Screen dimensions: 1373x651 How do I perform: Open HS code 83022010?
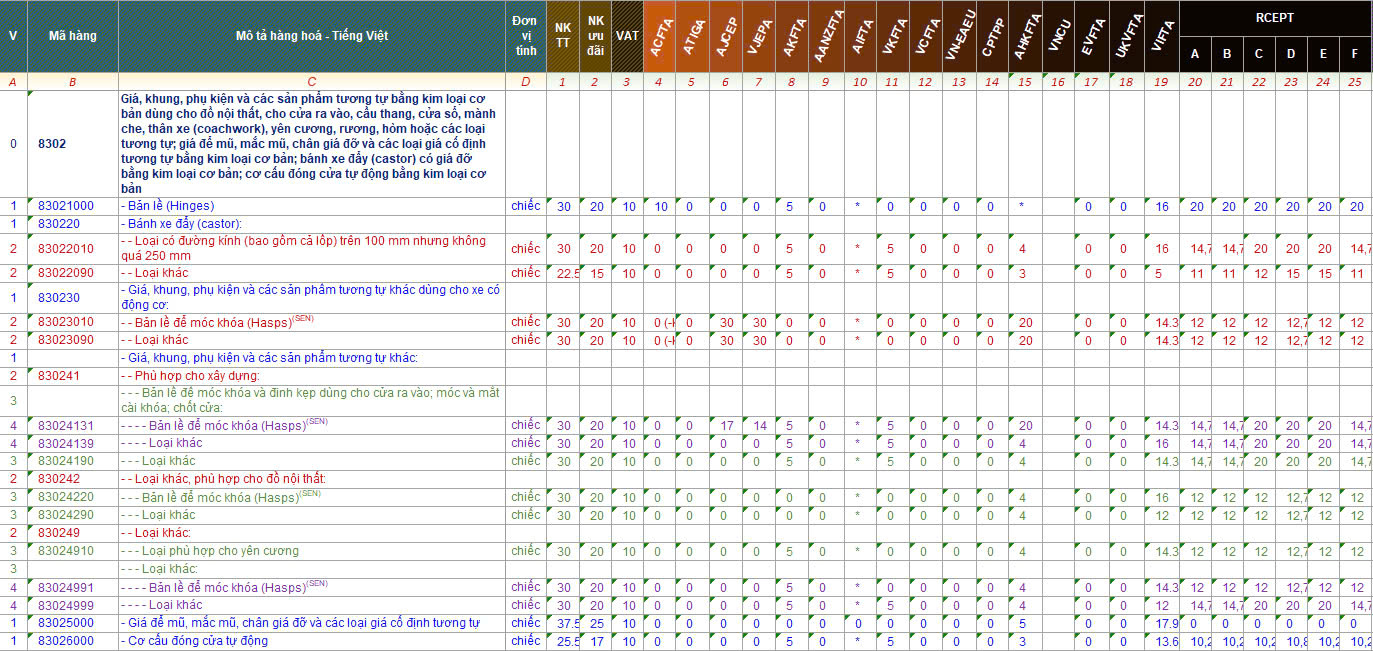point(66,249)
